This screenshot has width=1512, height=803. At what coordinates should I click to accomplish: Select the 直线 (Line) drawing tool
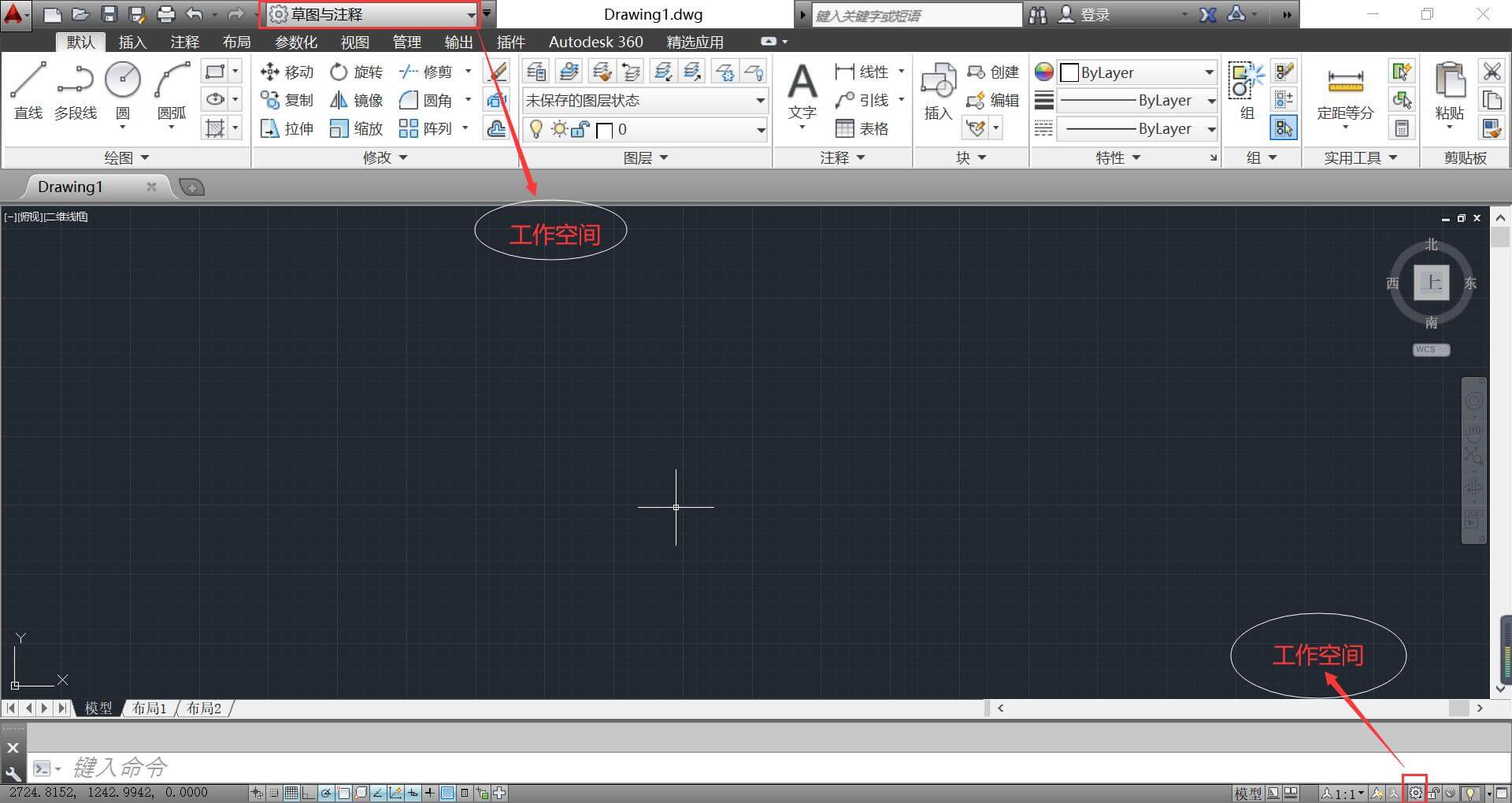click(28, 91)
